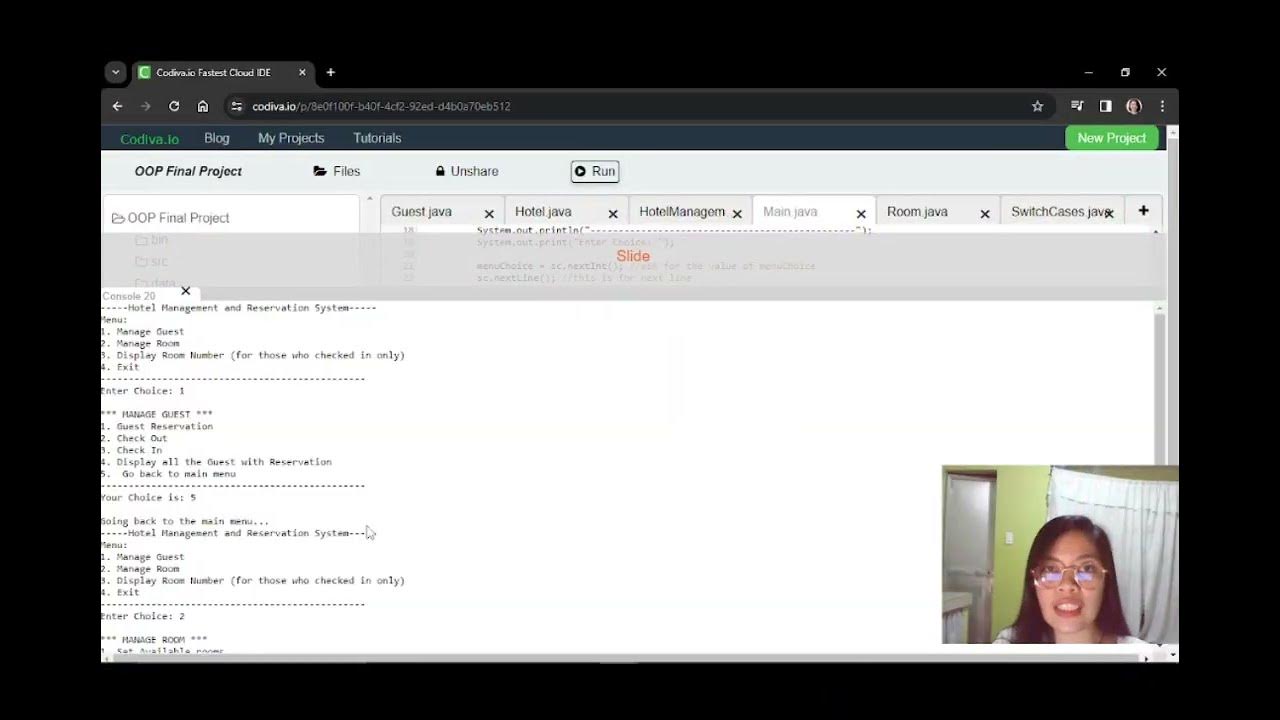Open the Chrome profile avatar
The height and width of the screenshot is (720, 1280).
(x=1133, y=106)
